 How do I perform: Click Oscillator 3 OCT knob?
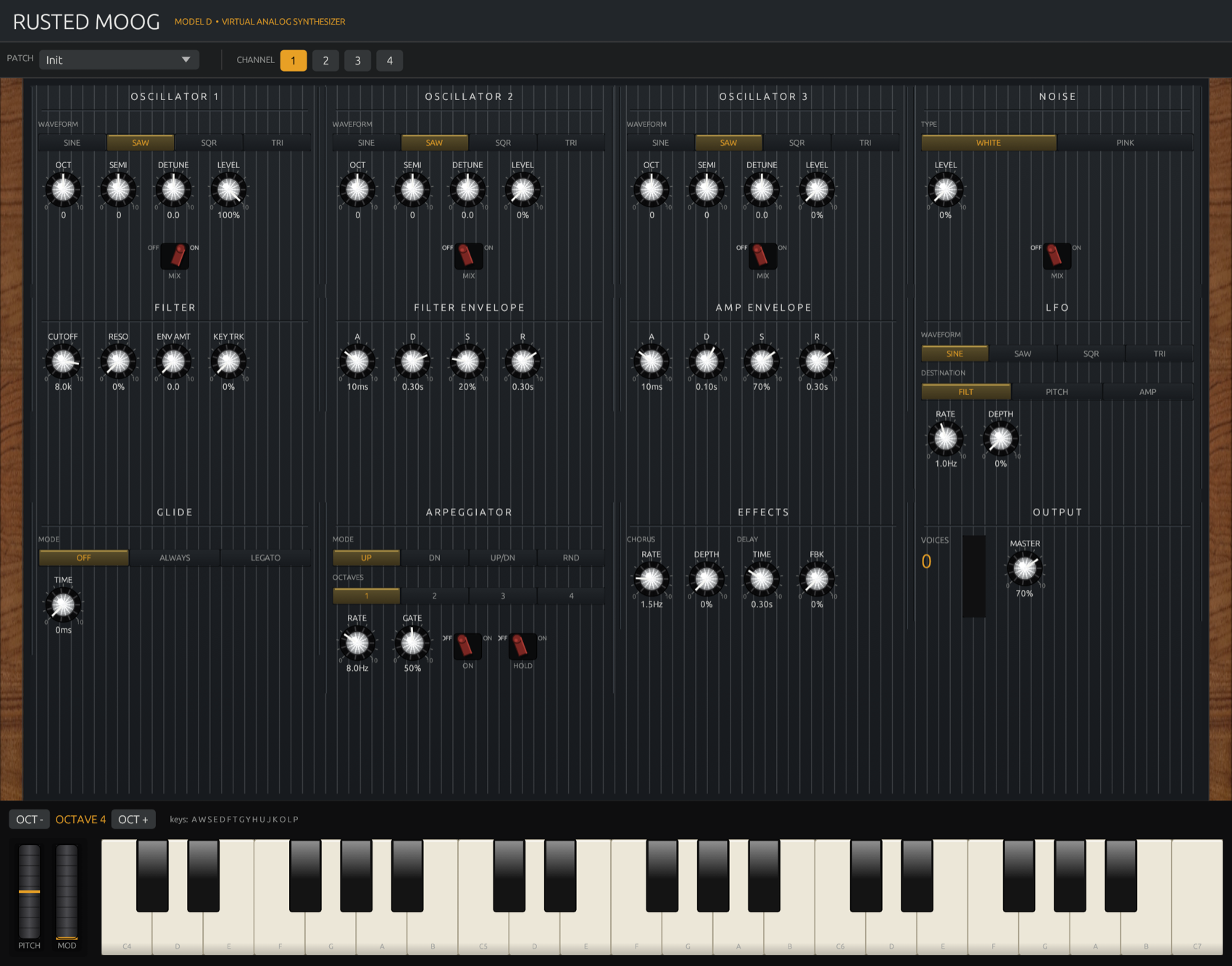(652, 190)
